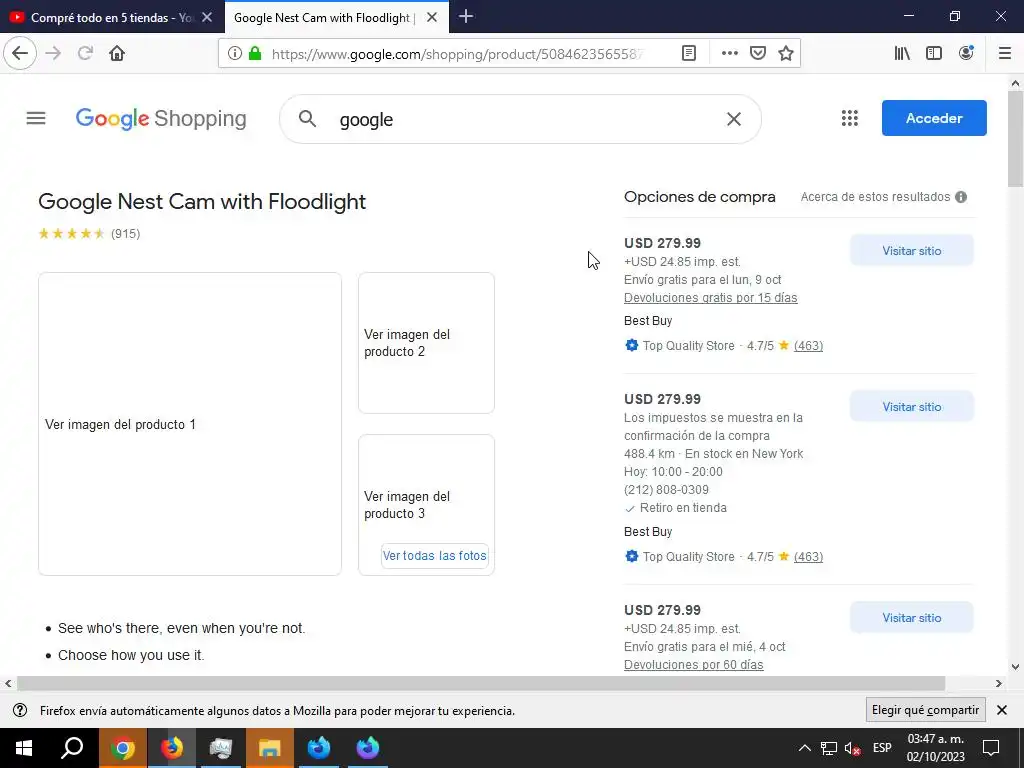Open Windows taskbar search
1024x768 pixels.
click(72, 748)
